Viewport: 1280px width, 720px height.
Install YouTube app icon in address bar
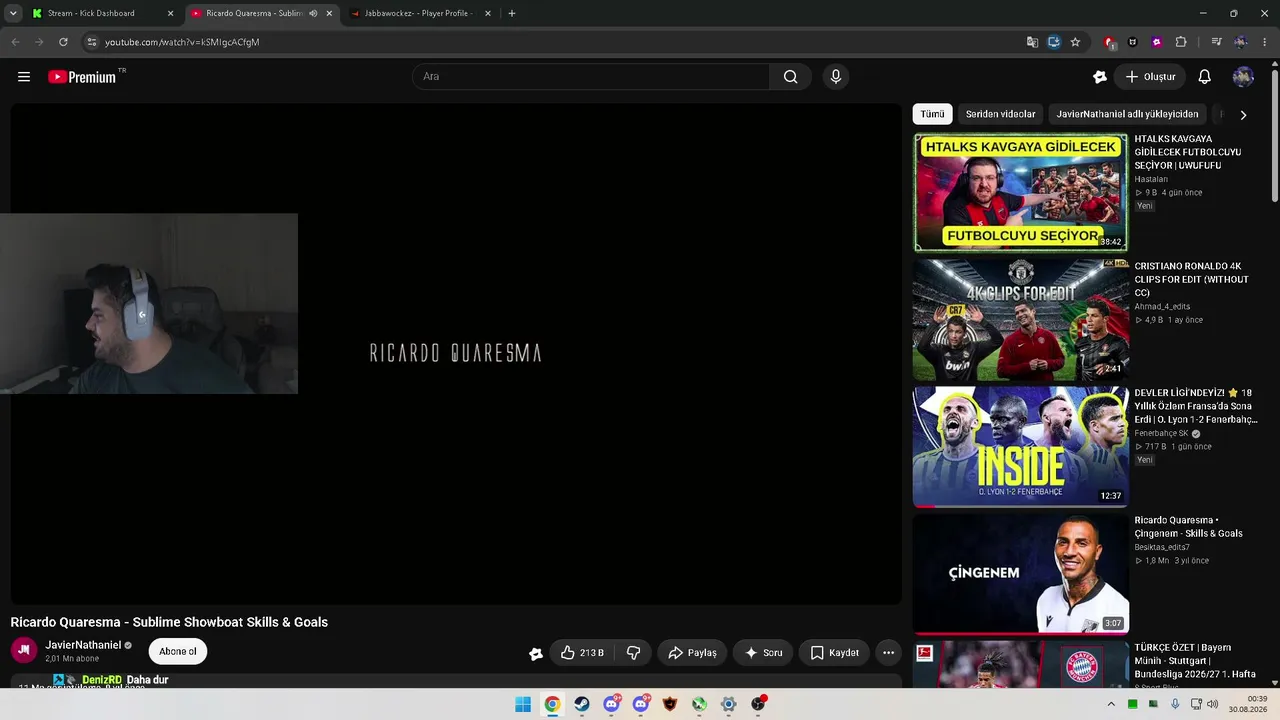click(1054, 42)
